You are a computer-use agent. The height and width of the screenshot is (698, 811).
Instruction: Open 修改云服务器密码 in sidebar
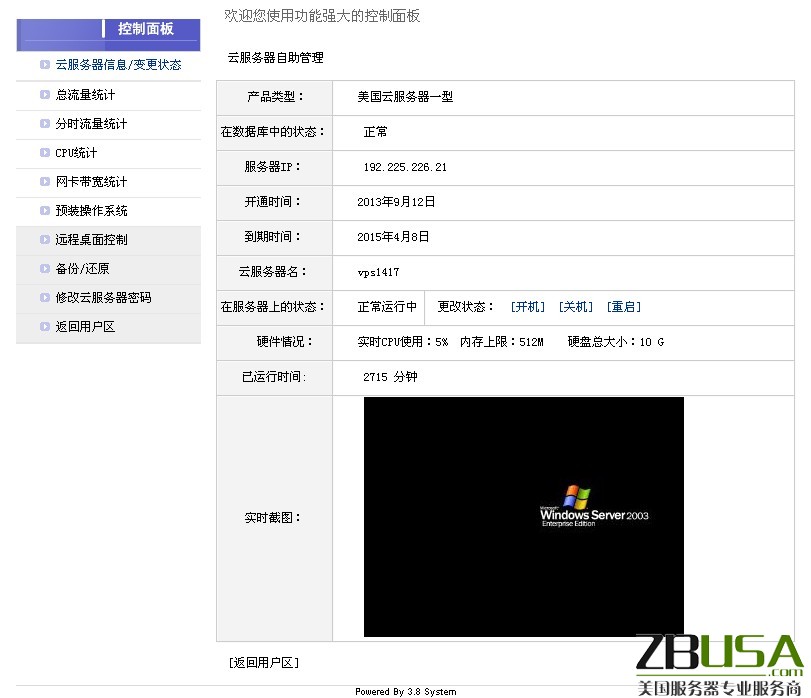pyautogui.click(x=103, y=297)
